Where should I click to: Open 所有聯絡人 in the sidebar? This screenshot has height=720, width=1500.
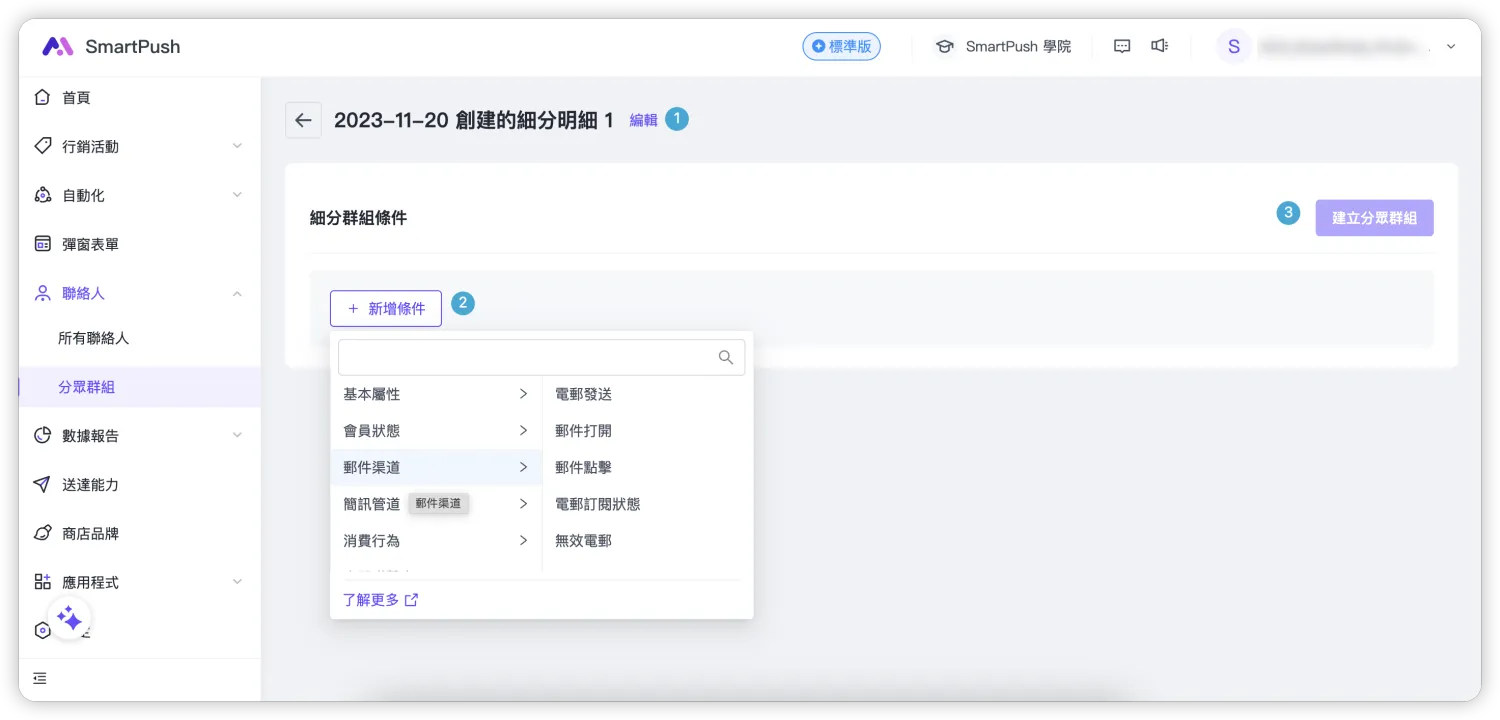[x=93, y=338]
